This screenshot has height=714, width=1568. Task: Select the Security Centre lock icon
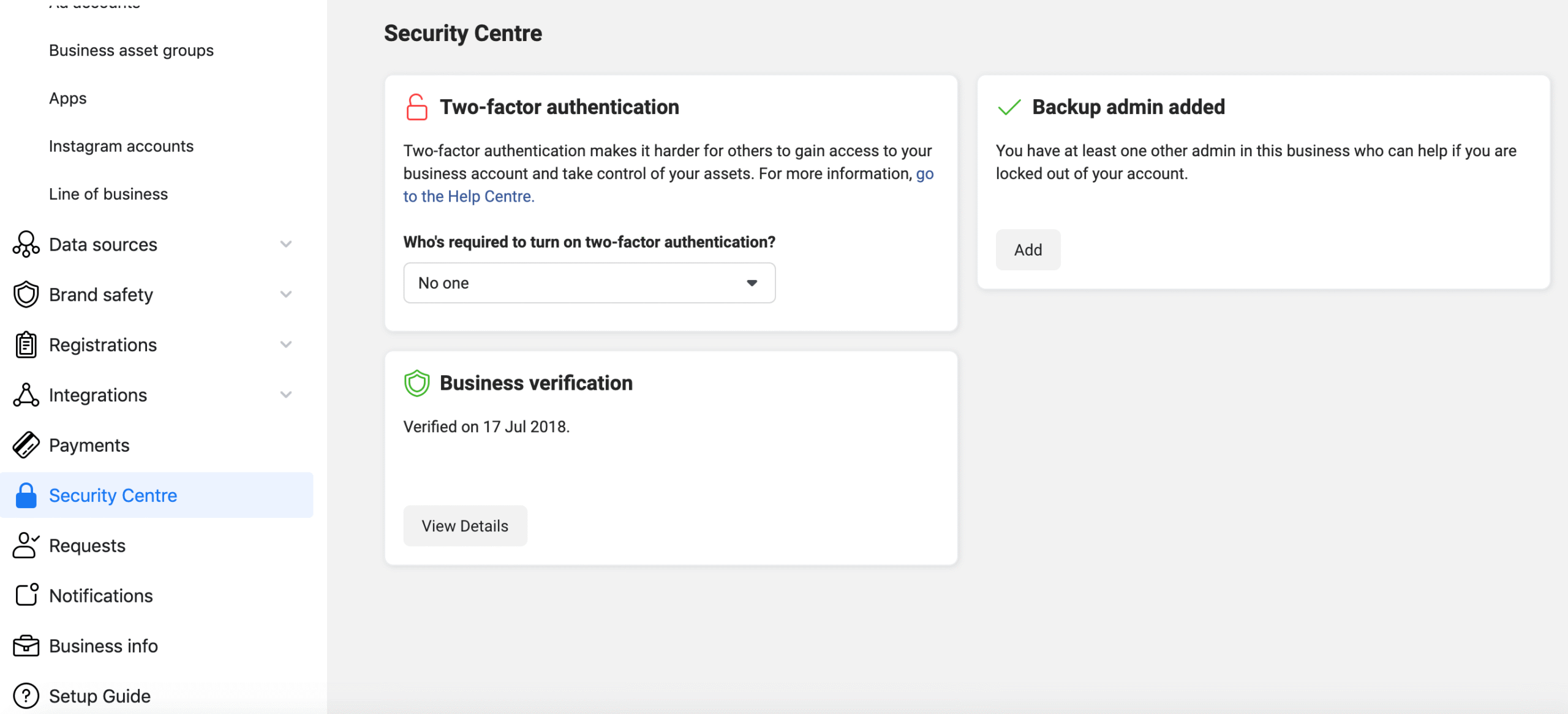pyautogui.click(x=26, y=495)
